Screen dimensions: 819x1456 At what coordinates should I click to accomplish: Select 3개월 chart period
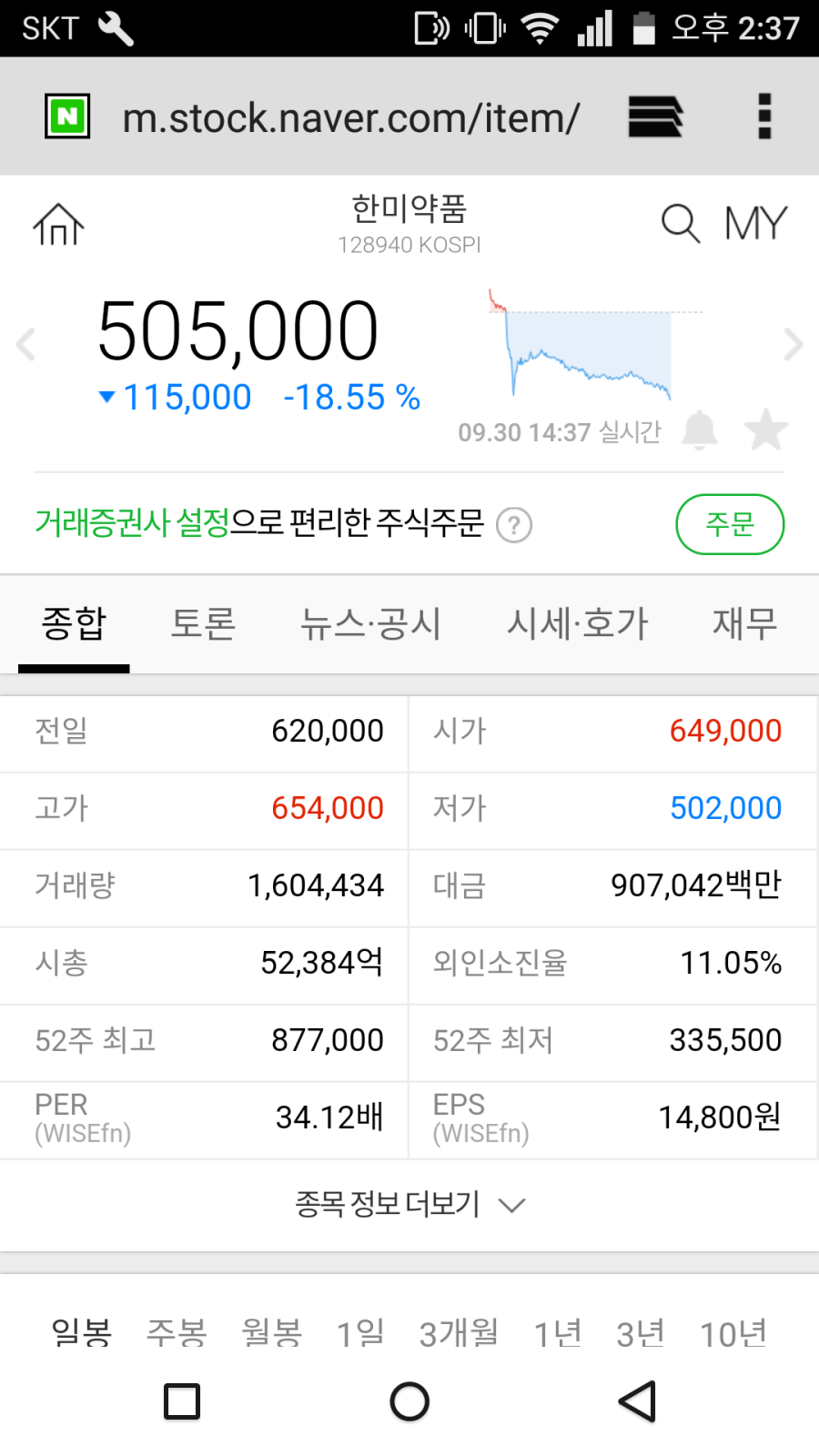pyautogui.click(x=459, y=1333)
